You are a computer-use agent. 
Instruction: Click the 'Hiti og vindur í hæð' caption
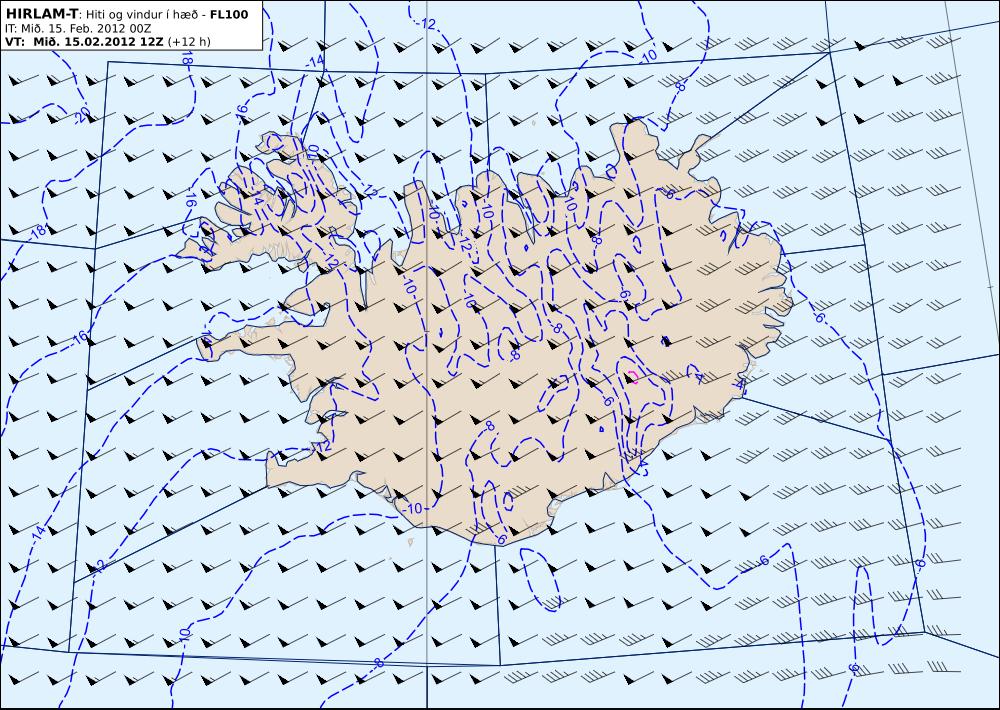click(x=144, y=14)
